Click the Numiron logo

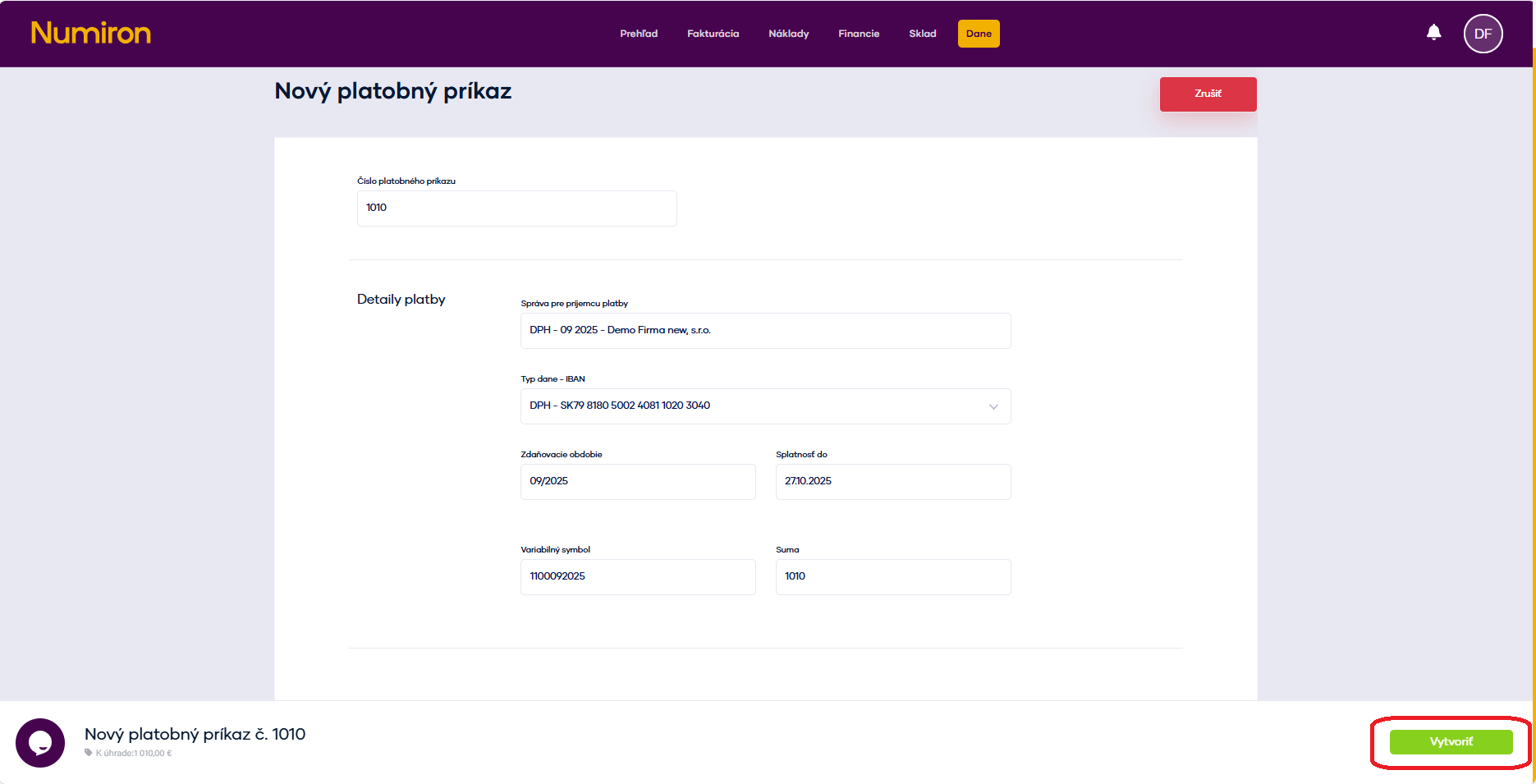[x=91, y=33]
